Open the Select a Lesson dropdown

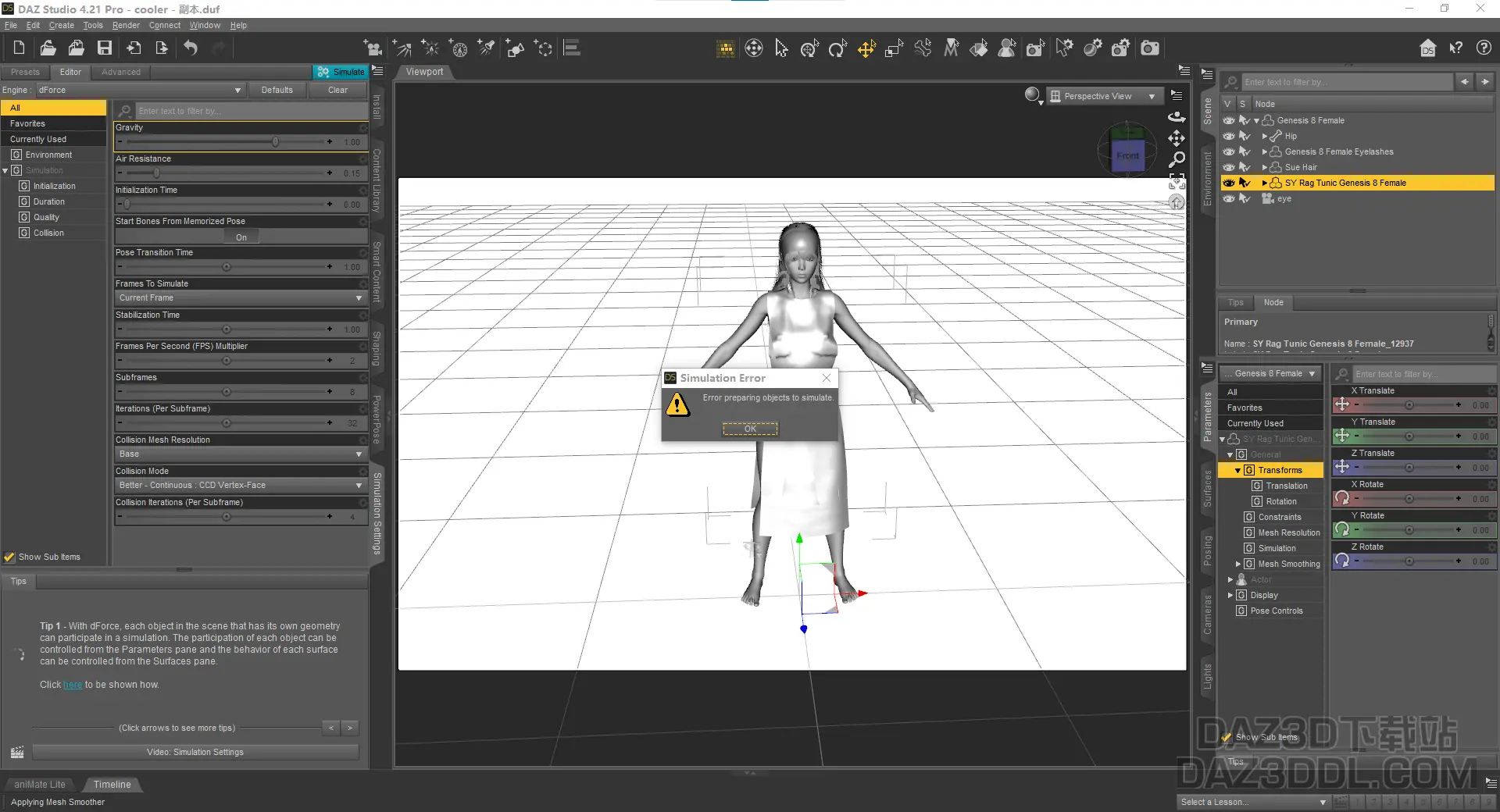1253,802
